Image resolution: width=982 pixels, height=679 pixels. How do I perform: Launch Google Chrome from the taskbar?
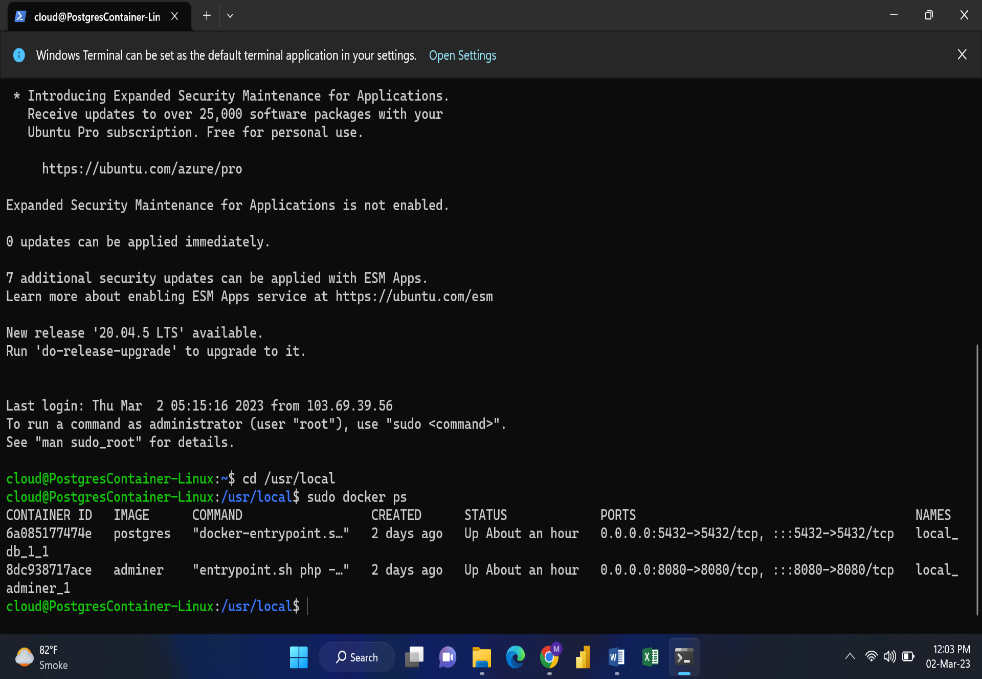click(549, 657)
